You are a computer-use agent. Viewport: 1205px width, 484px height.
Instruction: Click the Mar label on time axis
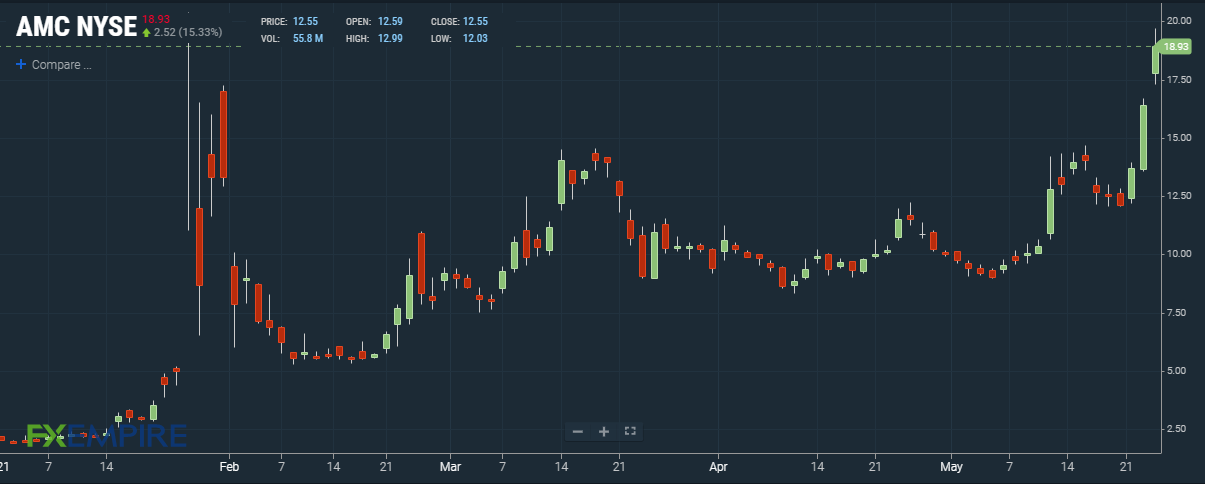tap(450, 467)
